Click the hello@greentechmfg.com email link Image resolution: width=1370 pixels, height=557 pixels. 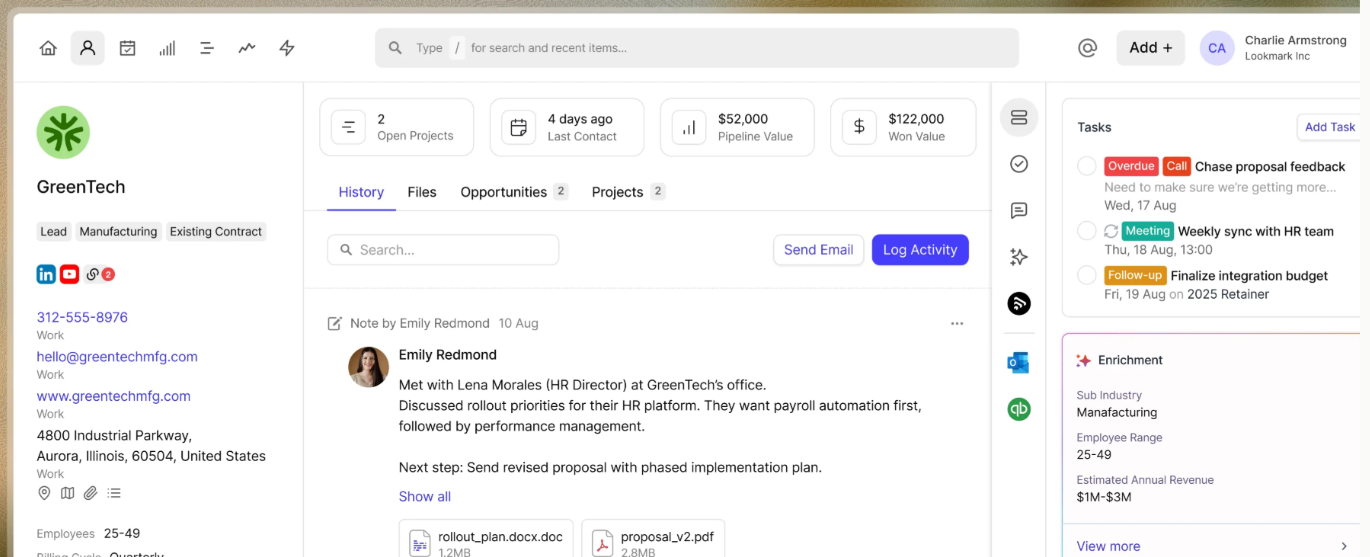point(117,356)
